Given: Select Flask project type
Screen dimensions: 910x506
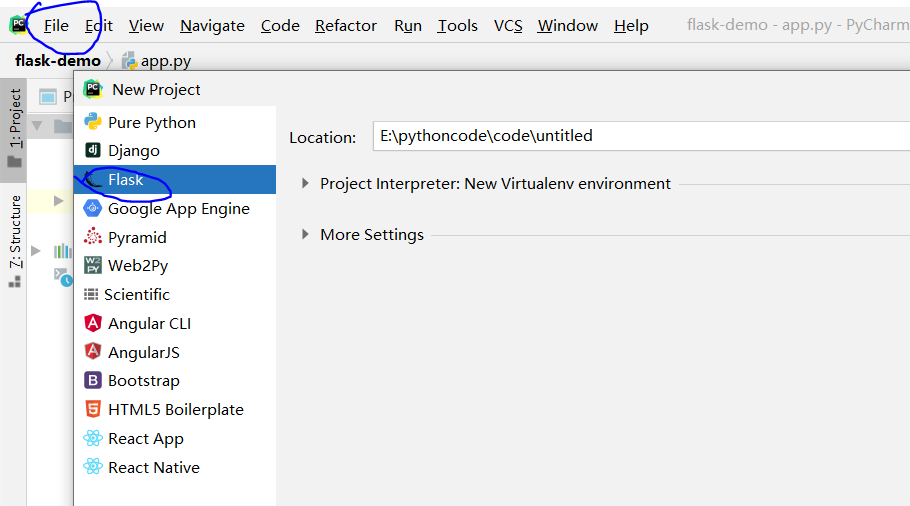Looking at the screenshot, I should coord(126,180).
